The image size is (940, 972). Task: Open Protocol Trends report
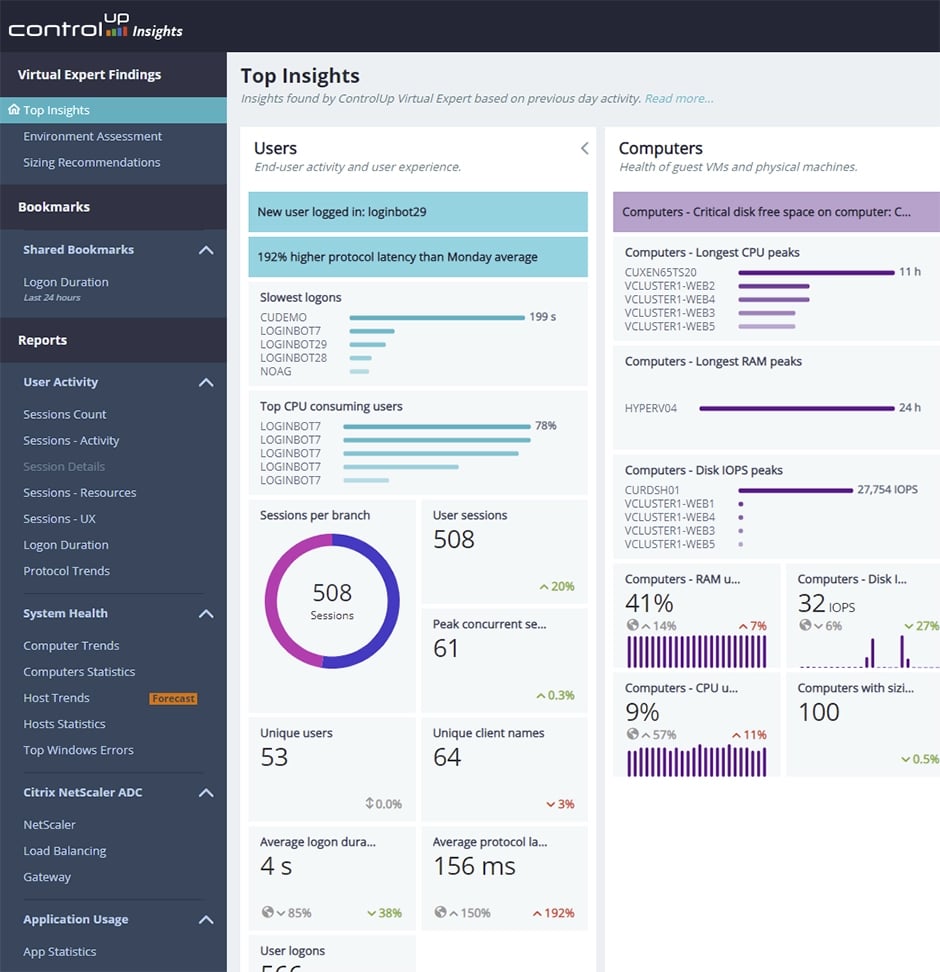click(66, 571)
